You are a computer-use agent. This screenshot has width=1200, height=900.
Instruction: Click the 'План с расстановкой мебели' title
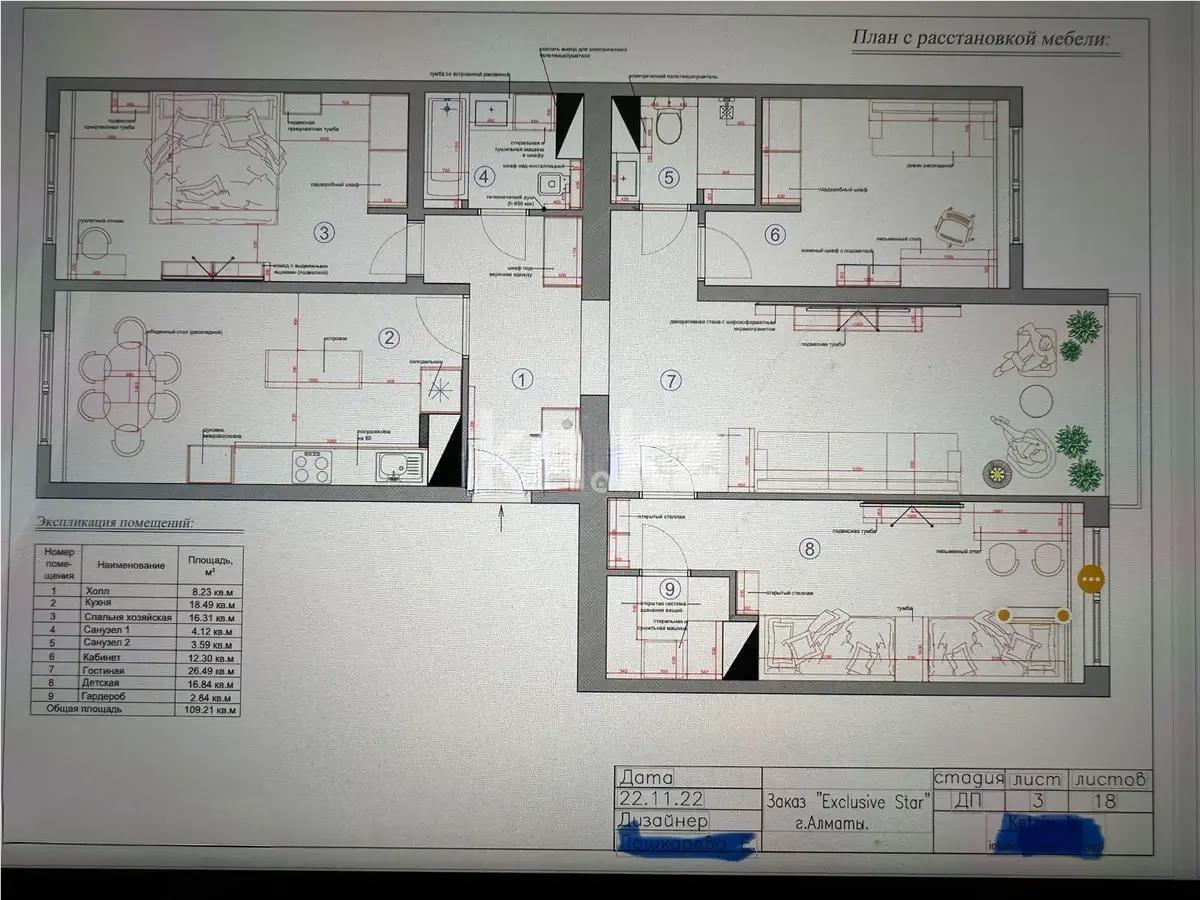pyautogui.click(x=980, y=39)
